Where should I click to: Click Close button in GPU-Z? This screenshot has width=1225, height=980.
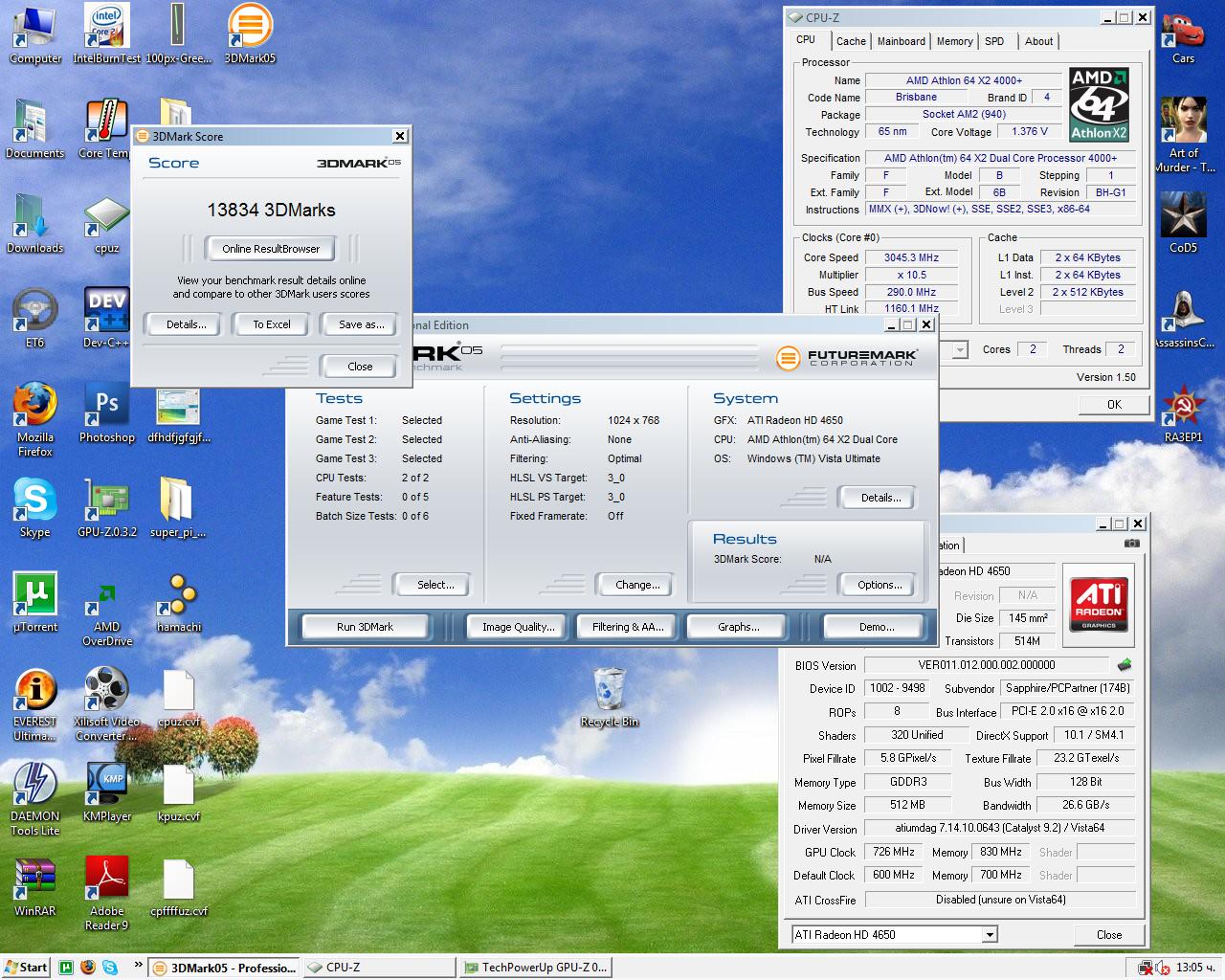click(1109, 935)
